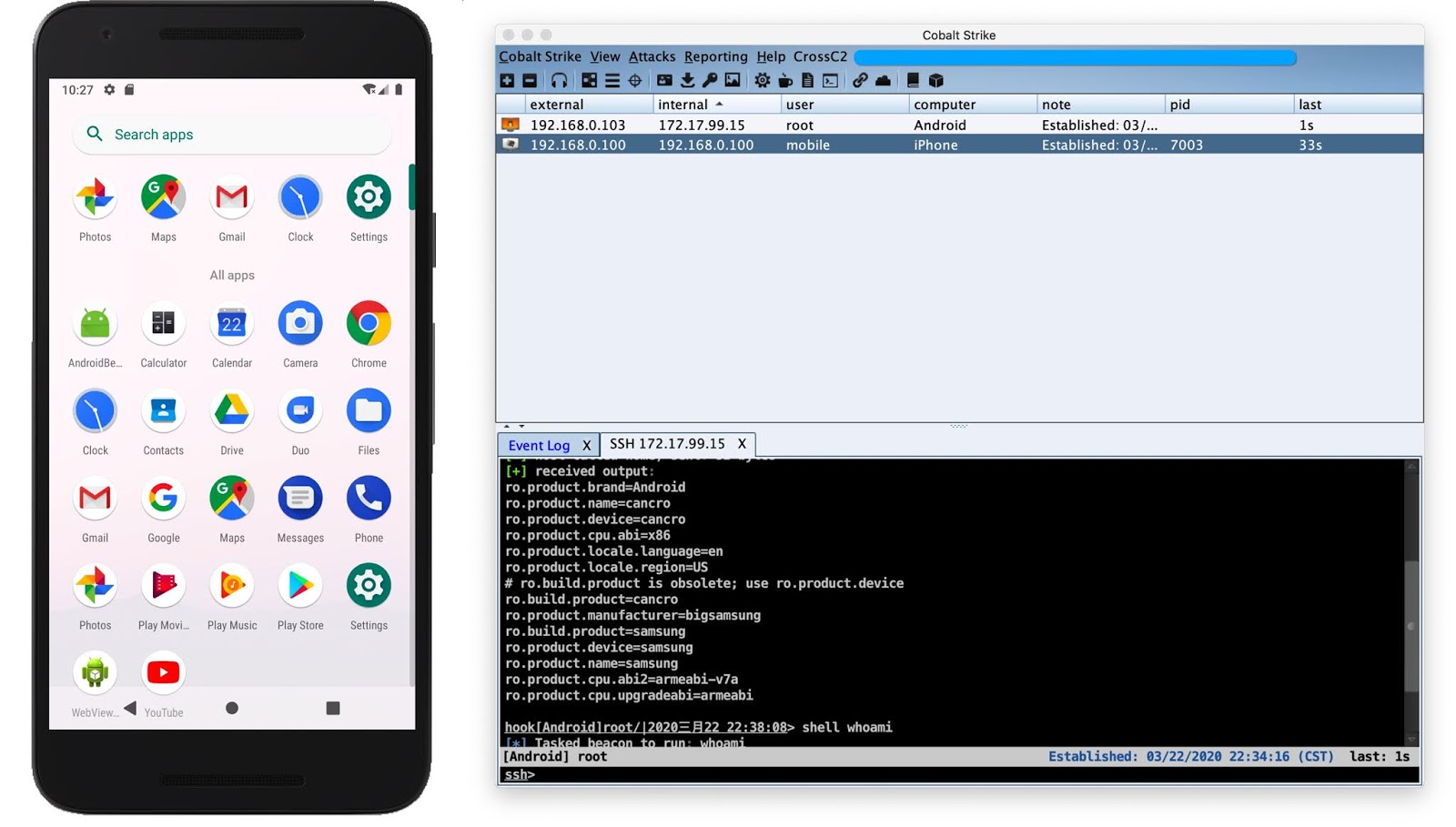Click the Connect to team server plus icon
The width and height of the screenshot is (1456, 827).
pos(507,81)
